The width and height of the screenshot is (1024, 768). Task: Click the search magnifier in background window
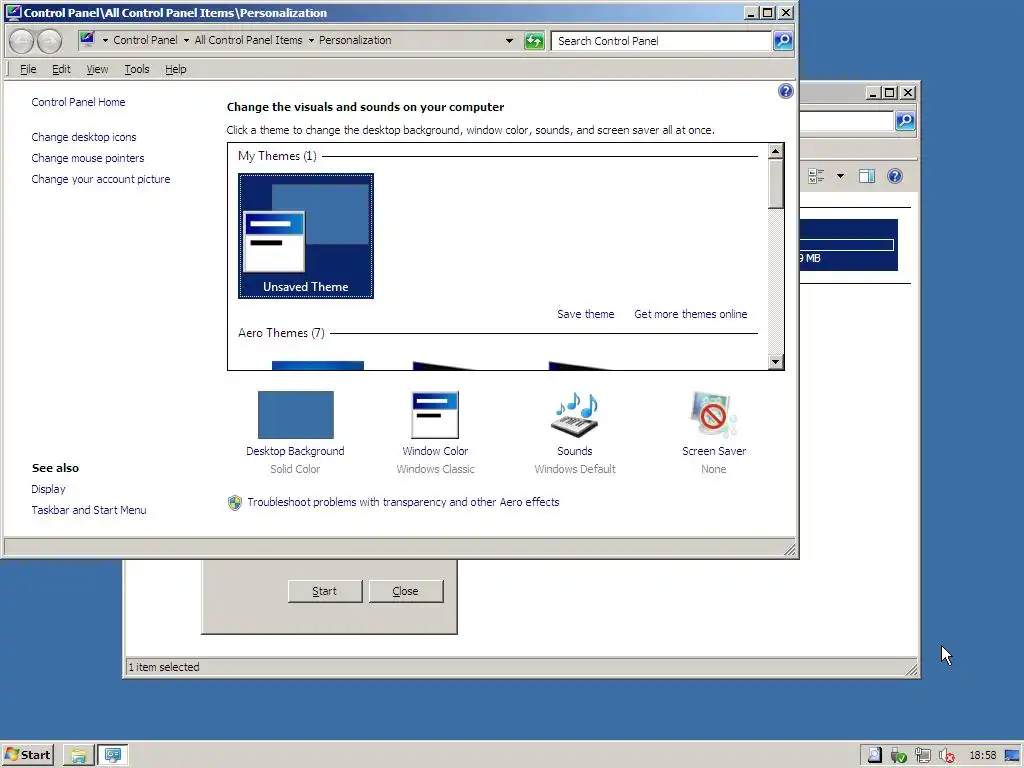tap(905, 121)
